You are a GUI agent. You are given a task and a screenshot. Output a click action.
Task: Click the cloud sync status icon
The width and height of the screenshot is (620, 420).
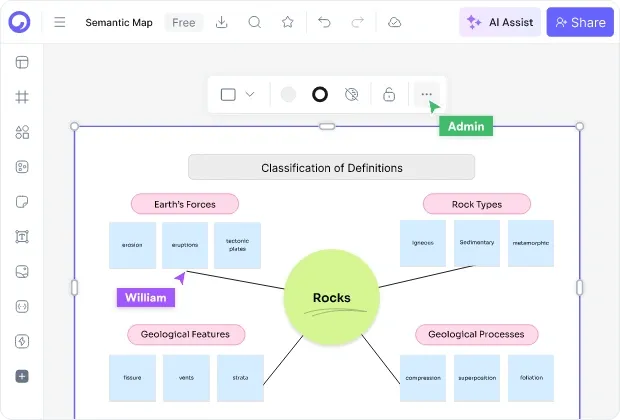(x=394, y=22)
